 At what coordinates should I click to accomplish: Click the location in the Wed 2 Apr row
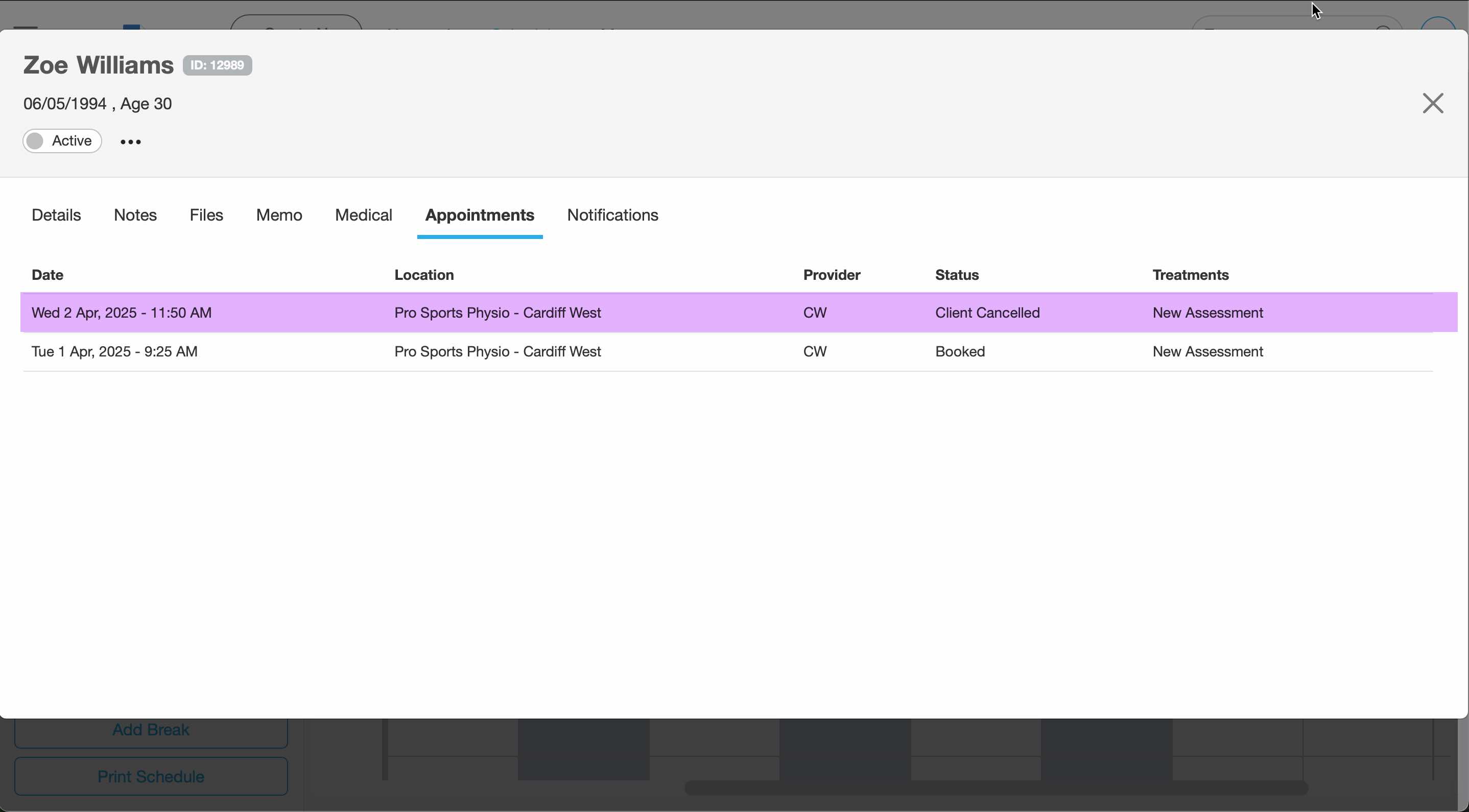(497, 313)
